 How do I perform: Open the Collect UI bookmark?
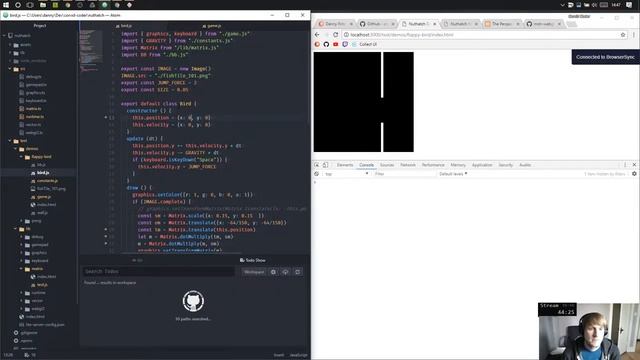coord(364,44)
